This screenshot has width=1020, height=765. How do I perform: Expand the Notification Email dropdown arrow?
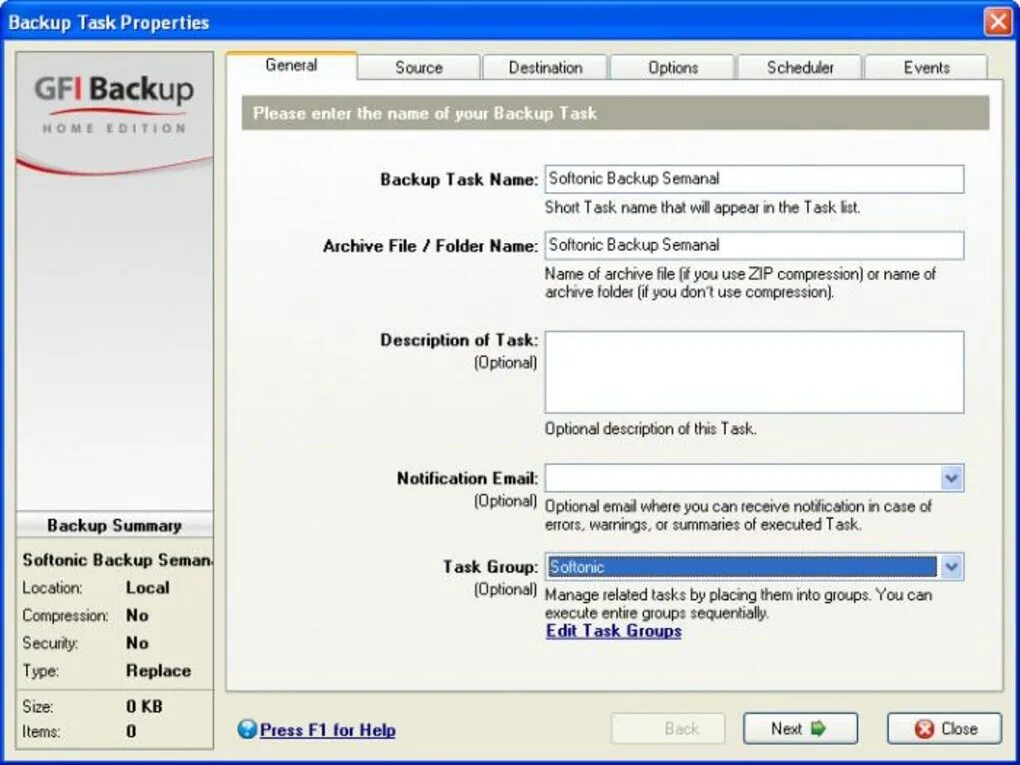(x=951, y=478)
